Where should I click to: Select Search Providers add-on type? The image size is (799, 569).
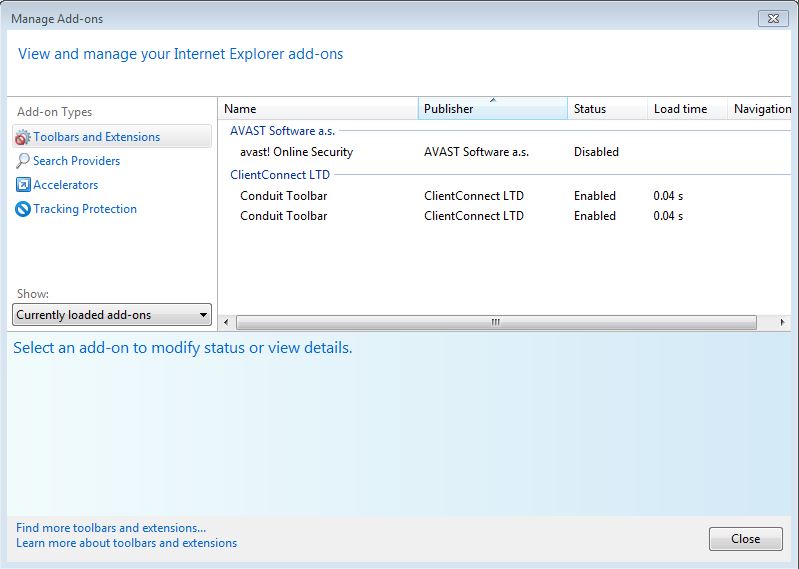click(76, 161)
